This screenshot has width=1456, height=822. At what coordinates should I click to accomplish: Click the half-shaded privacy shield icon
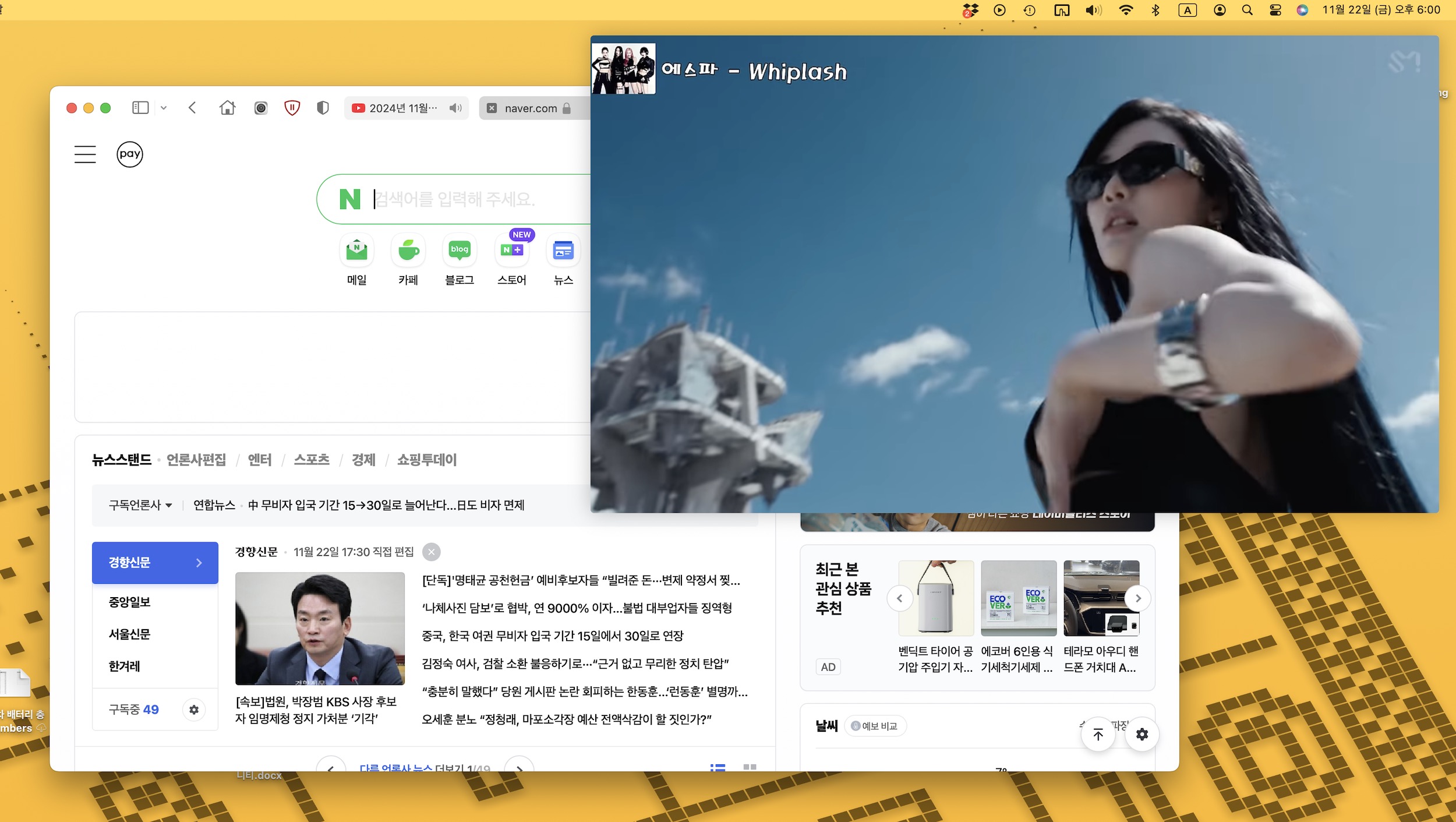pyautogui.click(x=323, y=108)
